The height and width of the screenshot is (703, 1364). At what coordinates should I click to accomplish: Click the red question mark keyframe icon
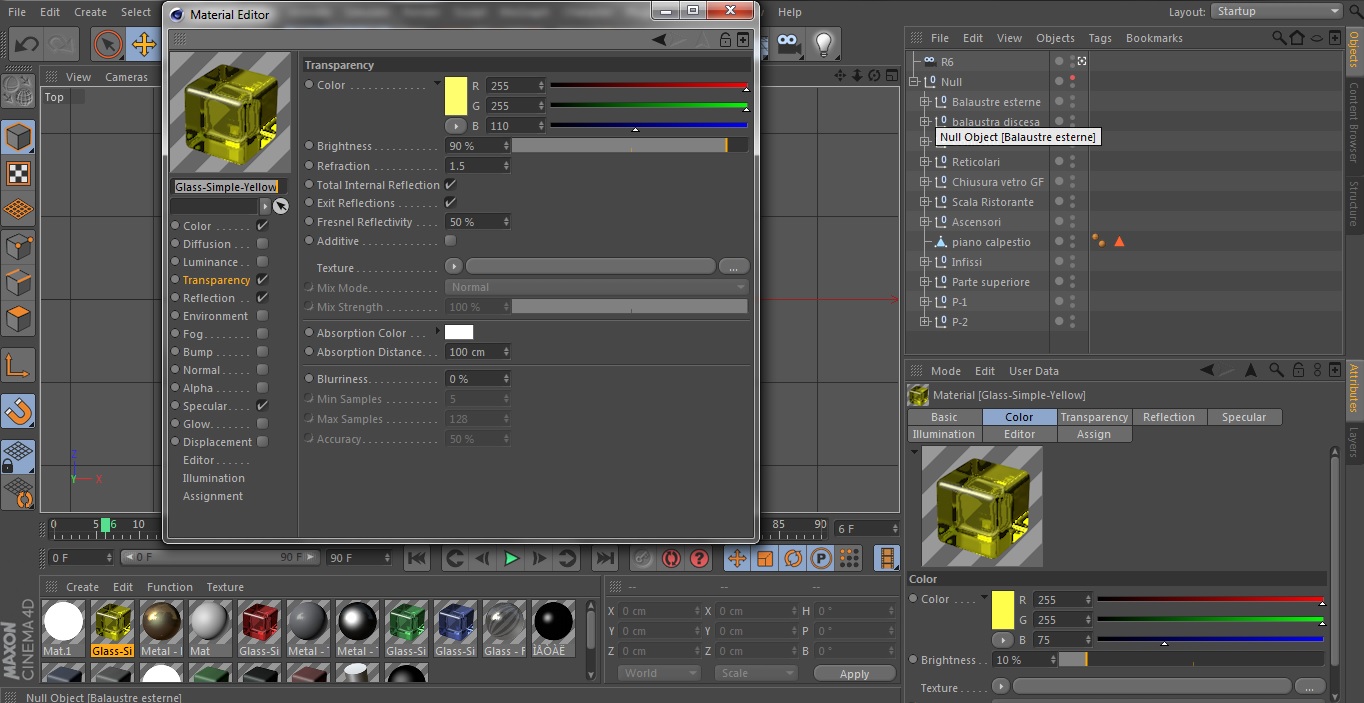tap(699, 558)
